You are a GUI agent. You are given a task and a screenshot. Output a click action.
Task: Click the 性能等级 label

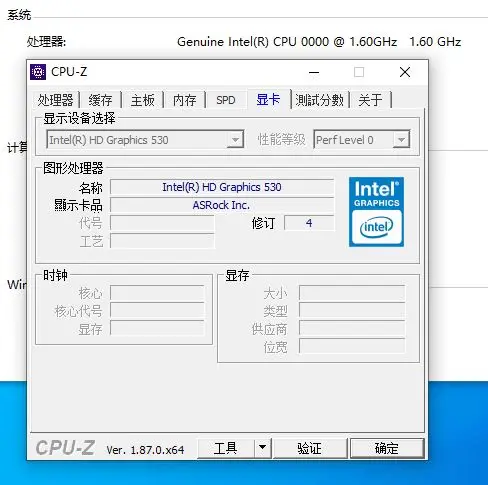click(282, 140)
